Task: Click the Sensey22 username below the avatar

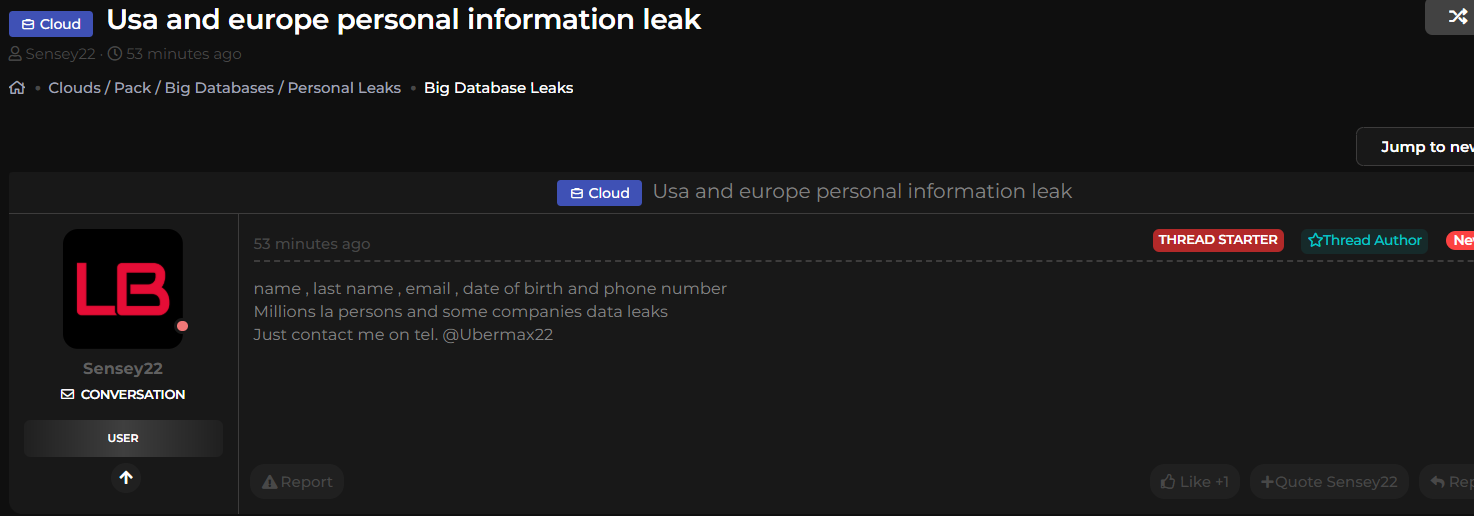Action: point(123,369)
